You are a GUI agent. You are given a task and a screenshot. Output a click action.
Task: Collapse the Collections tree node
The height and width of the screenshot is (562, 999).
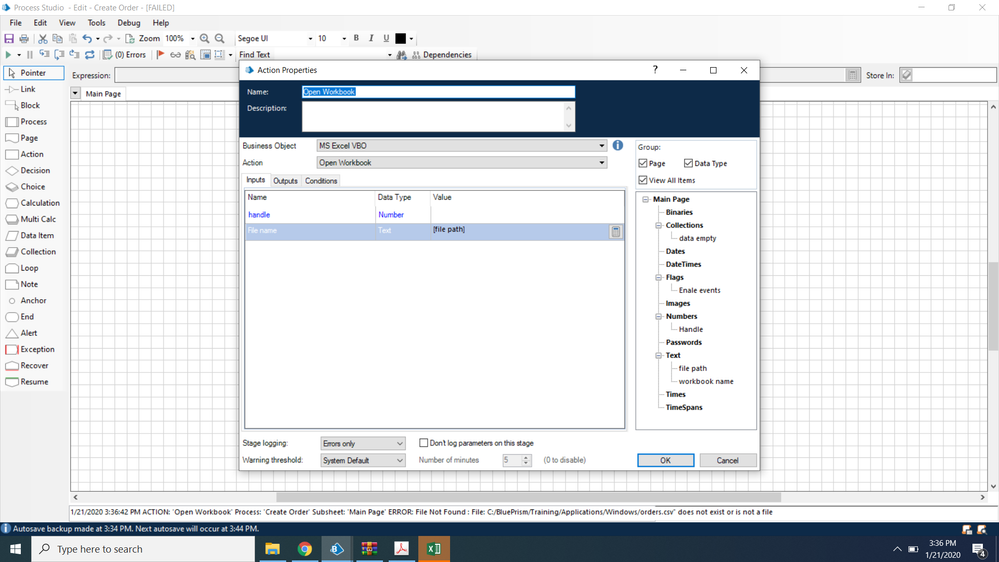(659, 225)
